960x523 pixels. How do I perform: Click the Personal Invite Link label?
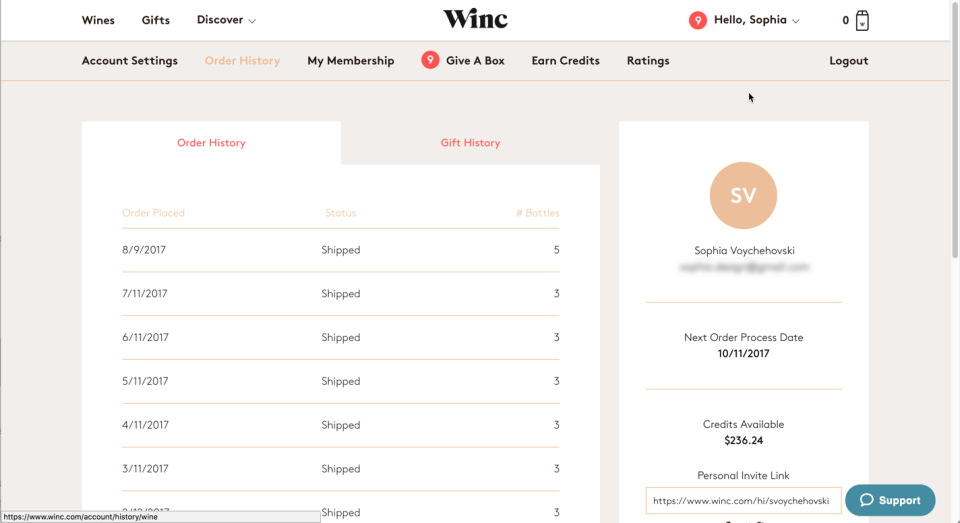point(743,475)
